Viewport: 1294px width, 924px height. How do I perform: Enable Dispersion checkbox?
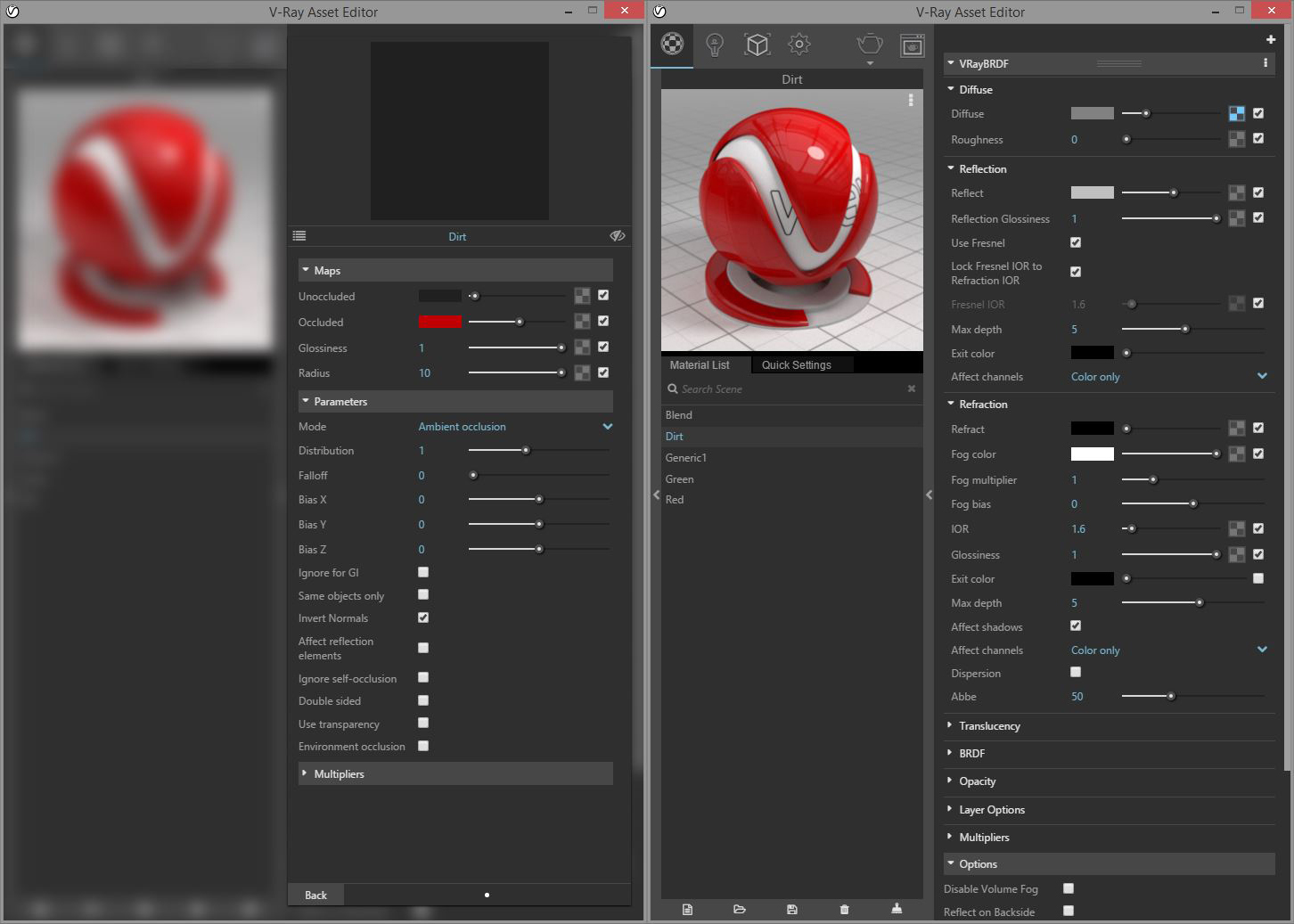1076,672
